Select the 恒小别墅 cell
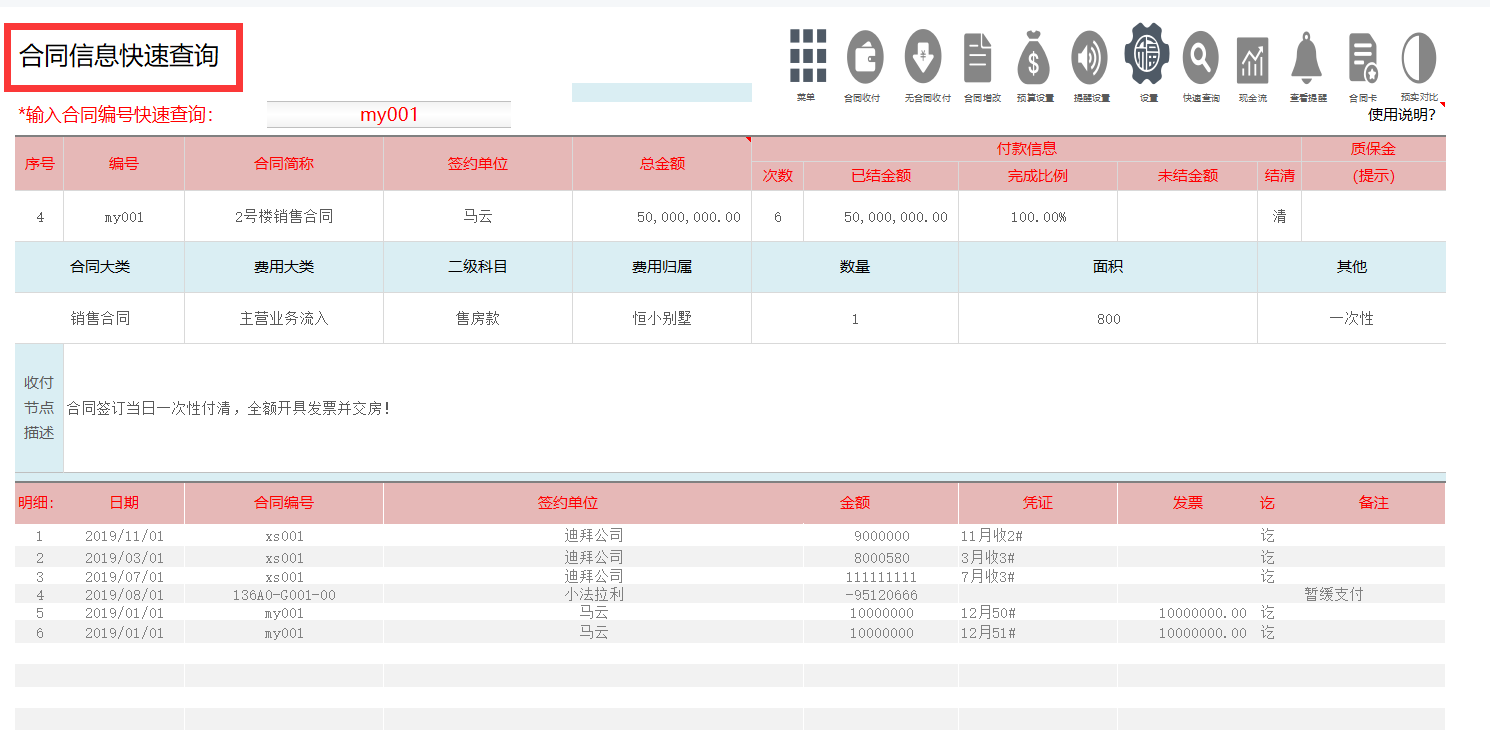 (662, 319)
